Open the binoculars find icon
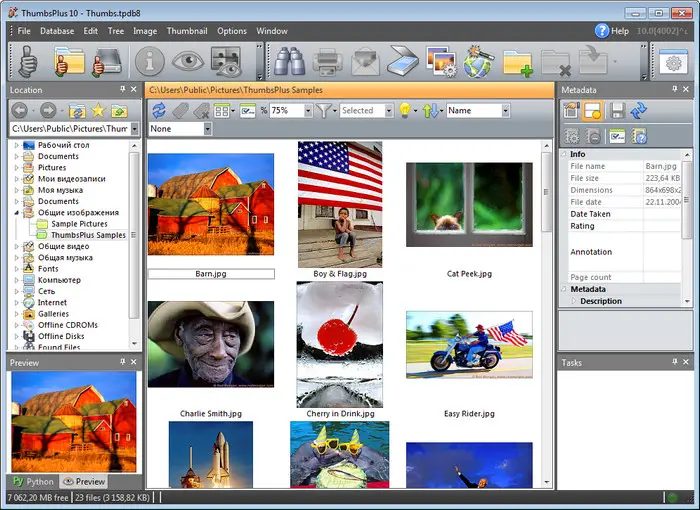Image resolution: width=700 pixels, height=510 pixels. click(x=289, y=61)
